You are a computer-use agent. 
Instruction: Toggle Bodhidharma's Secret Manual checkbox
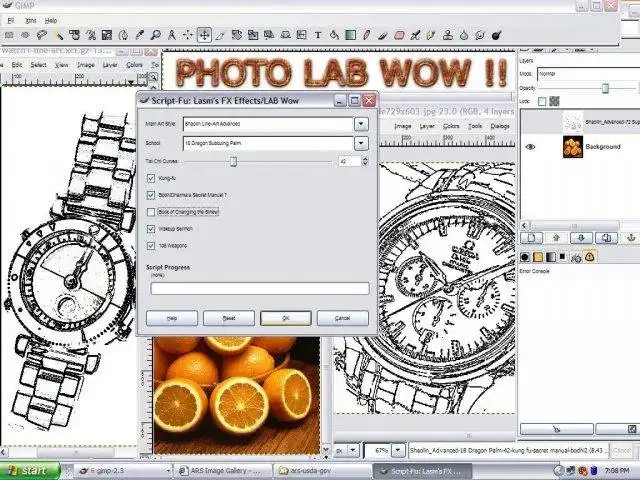pos(151,195)
